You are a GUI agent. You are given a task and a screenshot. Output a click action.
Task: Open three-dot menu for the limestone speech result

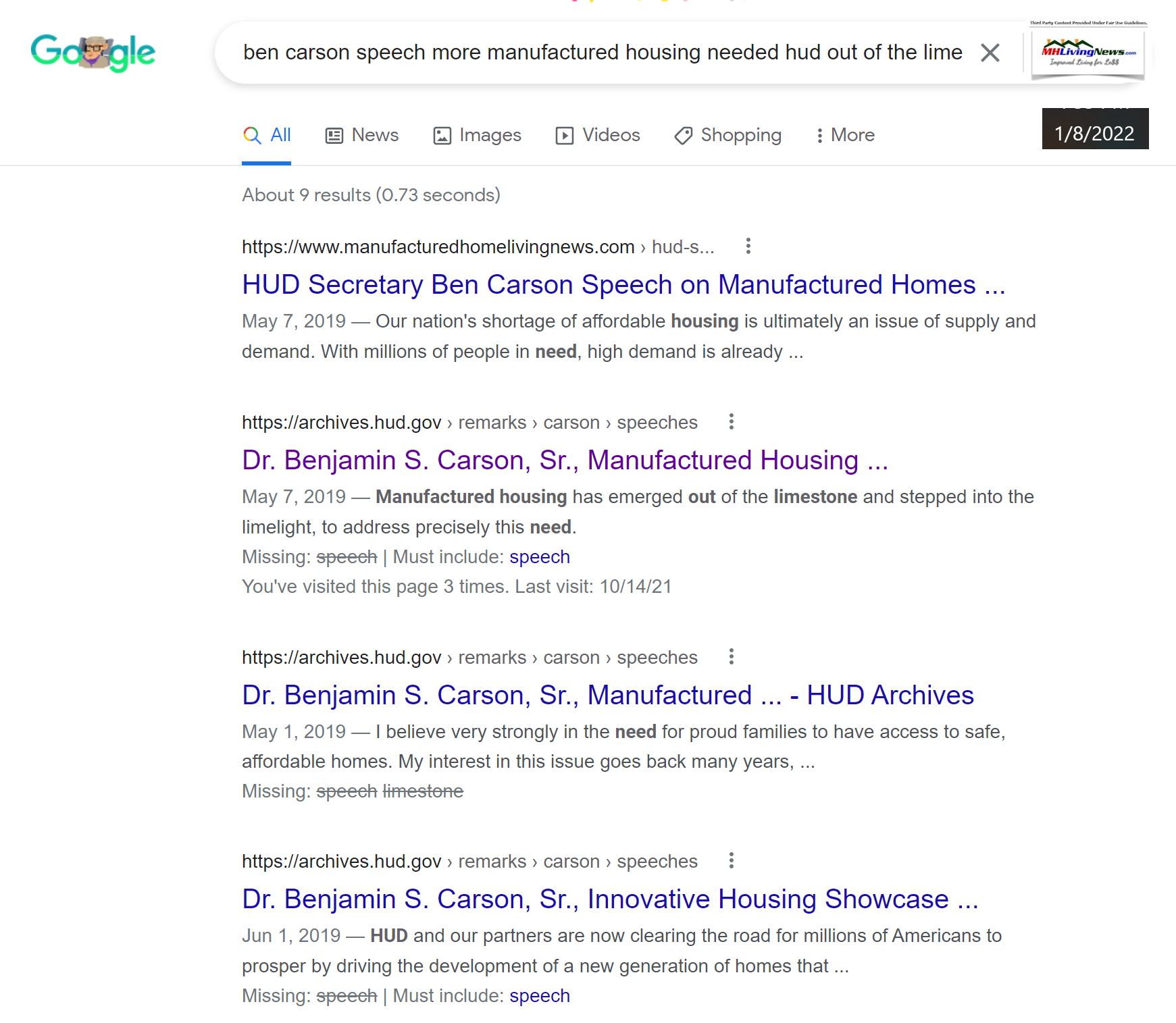[x=731, y=422]
